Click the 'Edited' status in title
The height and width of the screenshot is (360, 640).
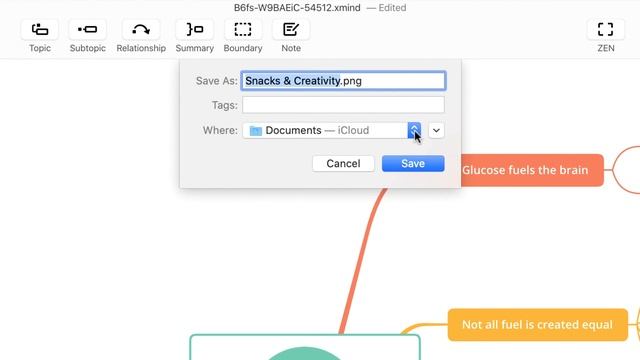pyautogui.click(x=392, y=8)
